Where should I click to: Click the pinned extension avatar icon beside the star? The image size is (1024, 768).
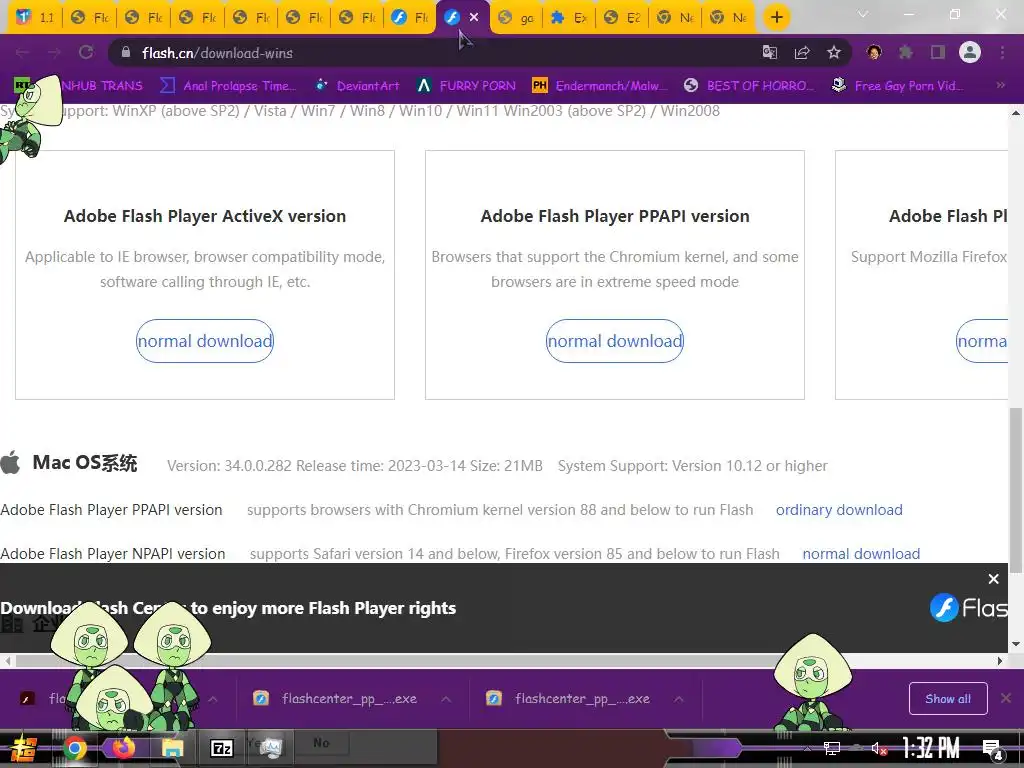tap(874, 52)
